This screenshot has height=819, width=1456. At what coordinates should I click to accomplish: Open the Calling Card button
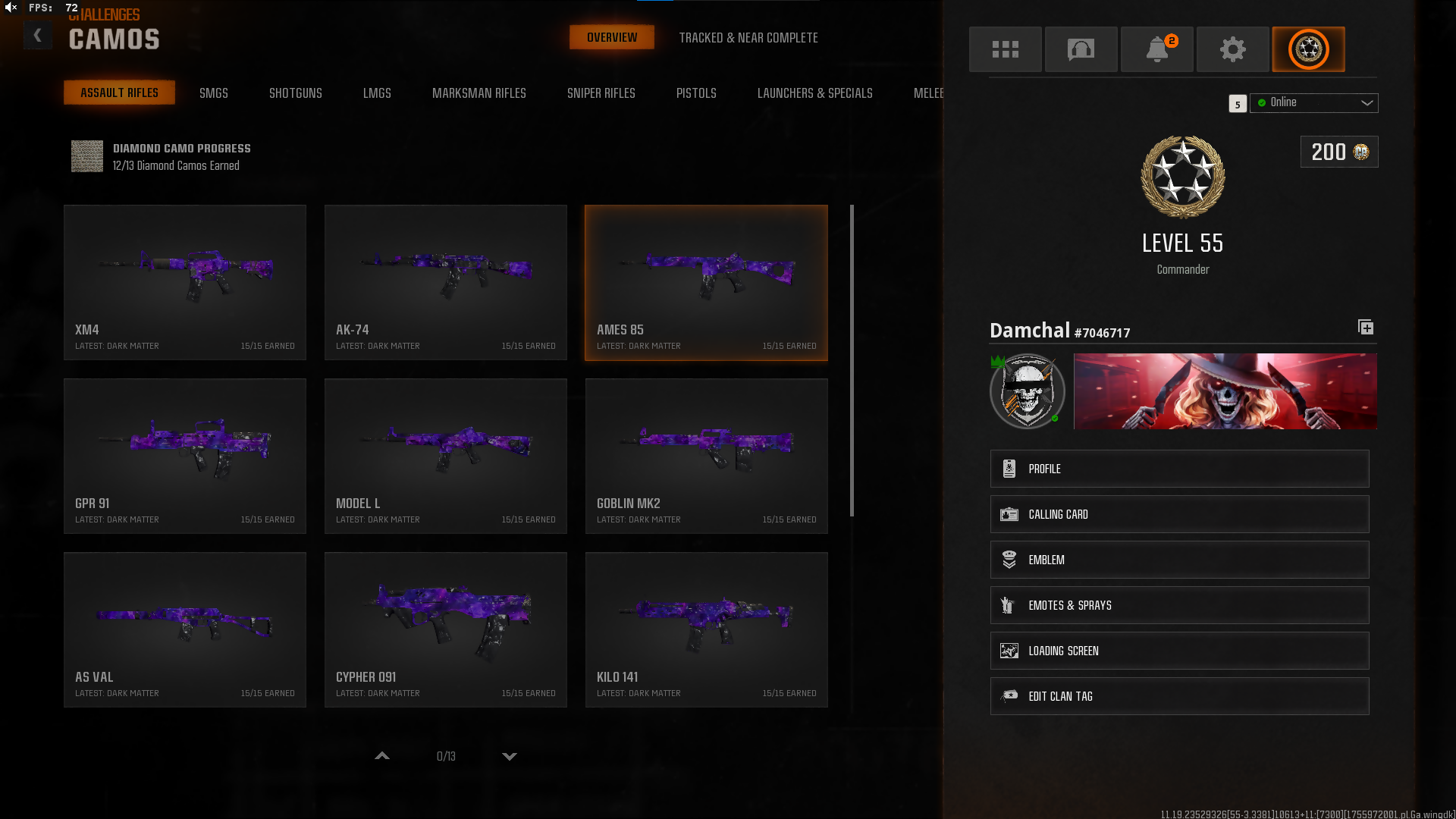pyautogui.click(x=1179, y=514)
